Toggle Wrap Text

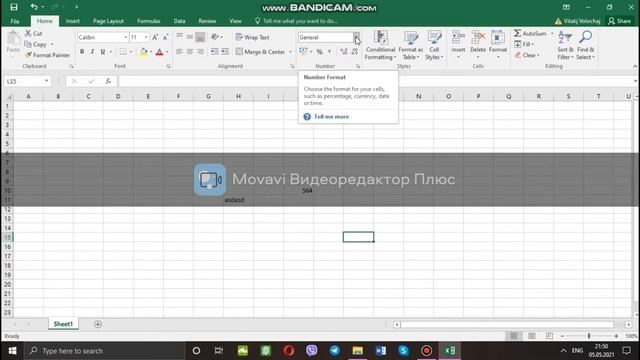point(252,37)
